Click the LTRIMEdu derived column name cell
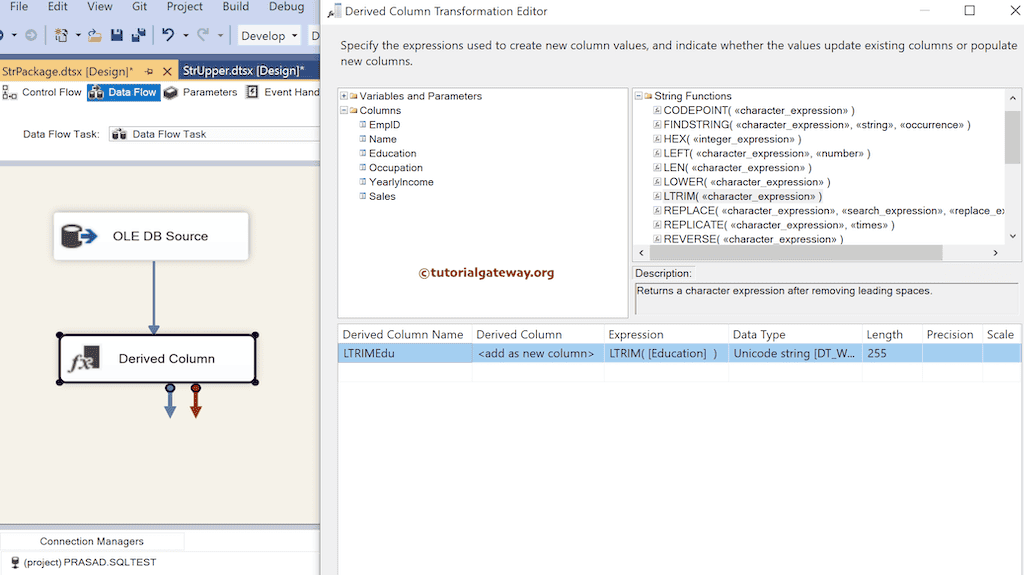 tap(405, 353)
